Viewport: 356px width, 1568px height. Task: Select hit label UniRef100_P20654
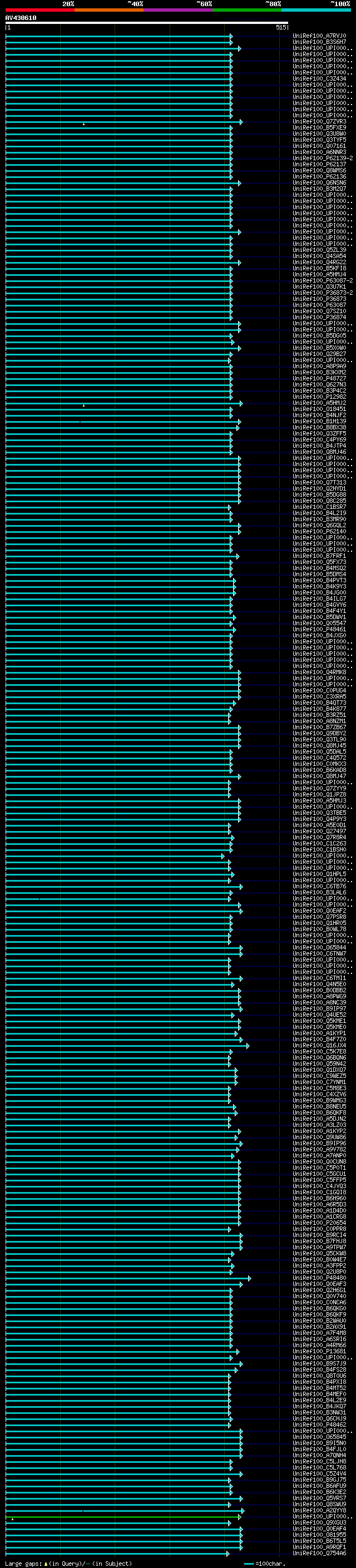[x=319, y=1223]
